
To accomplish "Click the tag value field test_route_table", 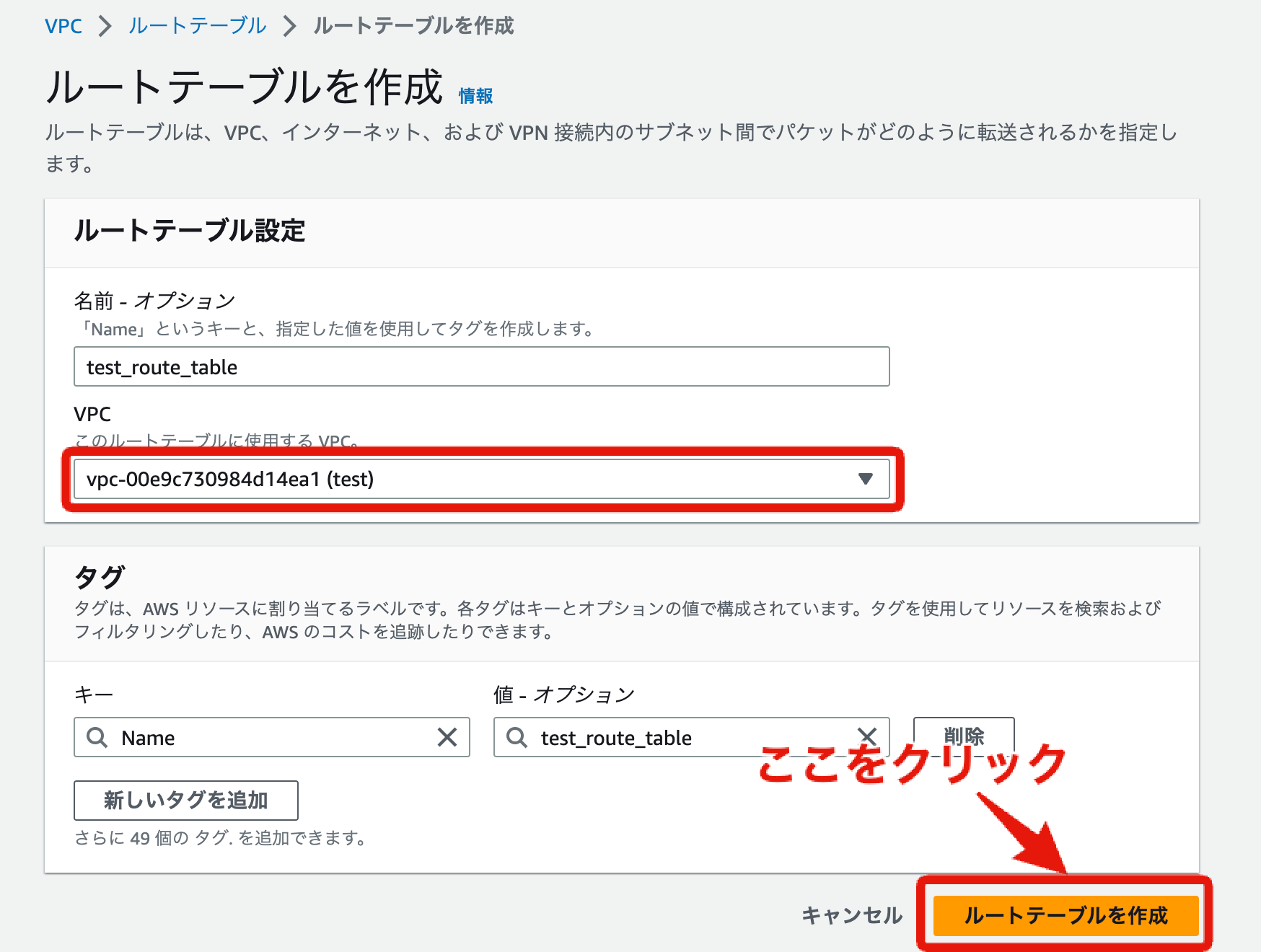I will coord(691,737).
